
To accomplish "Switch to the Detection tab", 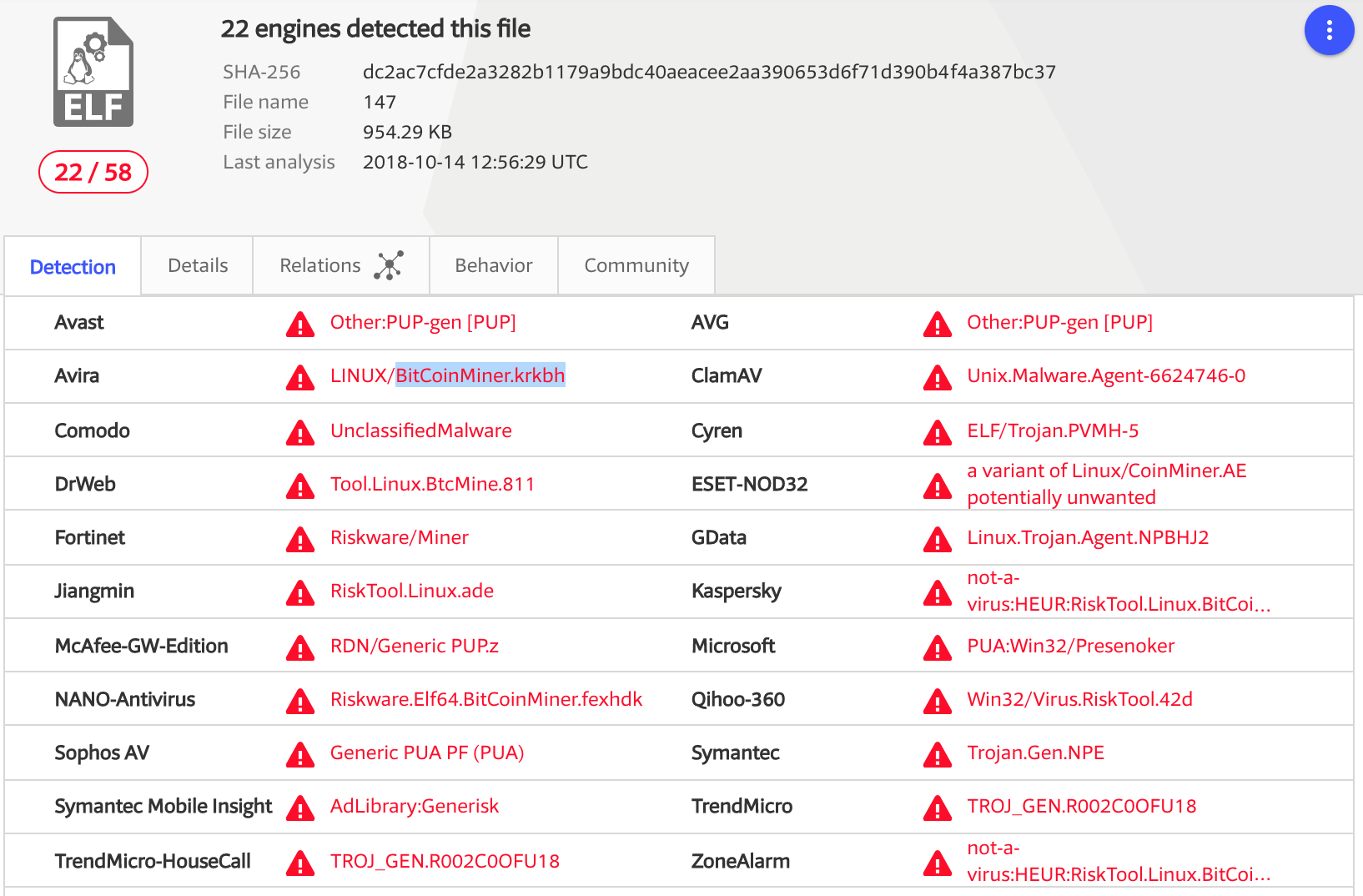I will [73, 266].
